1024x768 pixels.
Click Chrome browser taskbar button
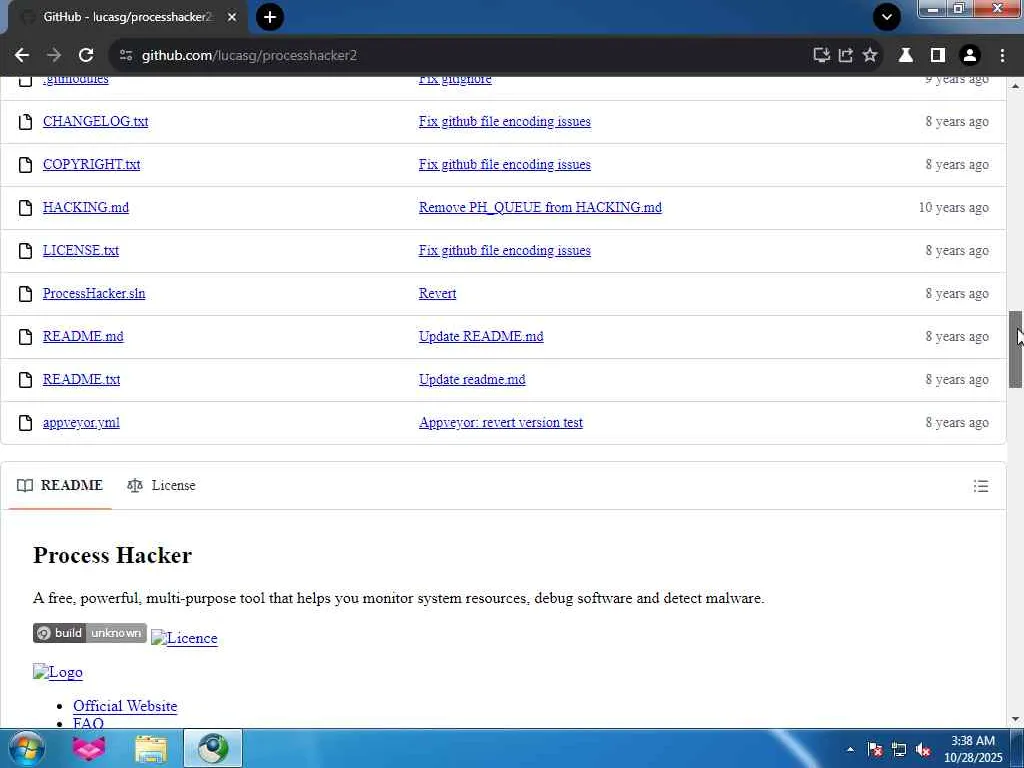pyautogui.click(x=213, y=748)
